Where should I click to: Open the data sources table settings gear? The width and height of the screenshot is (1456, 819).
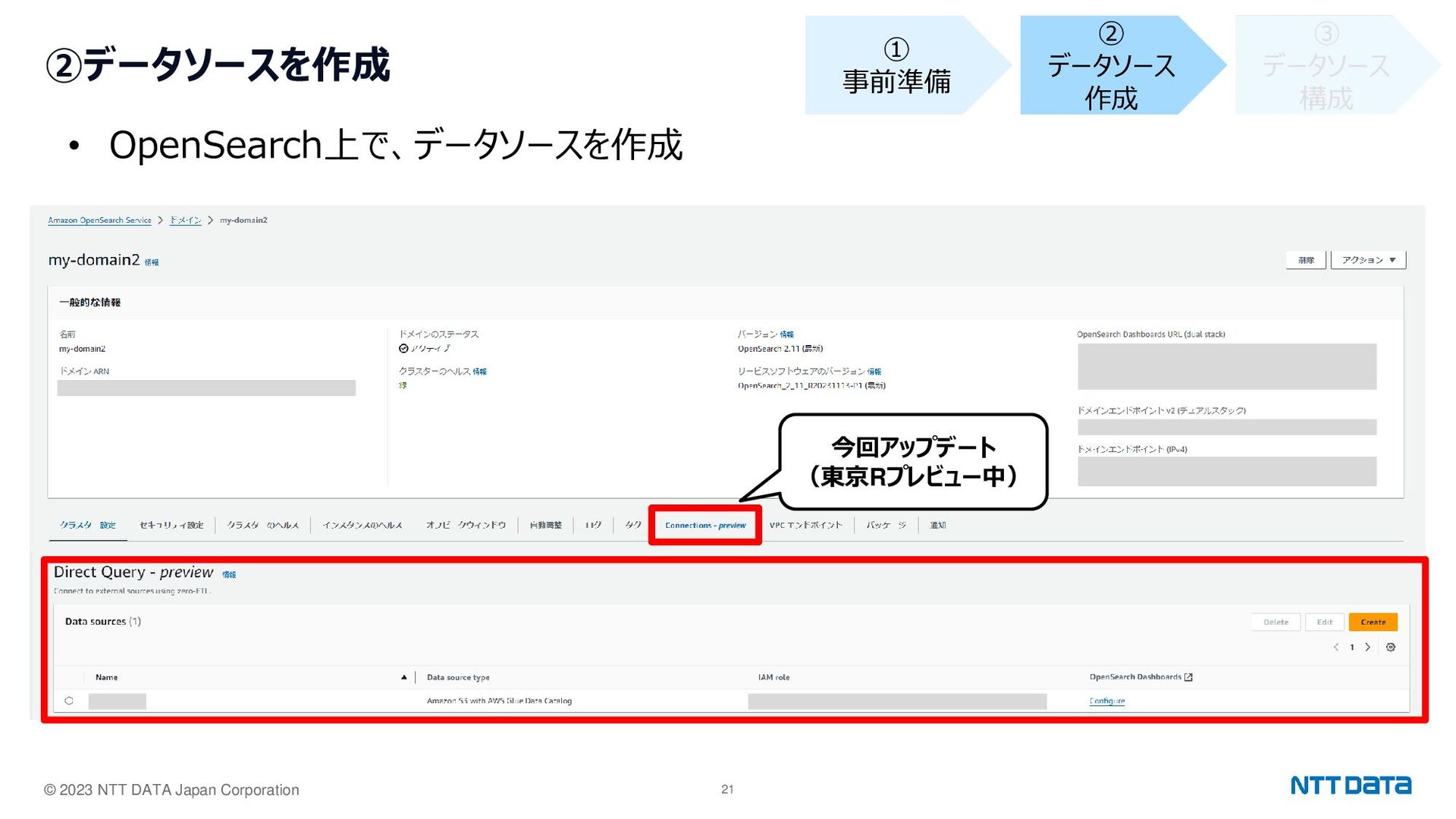(x=1392, y=647)
